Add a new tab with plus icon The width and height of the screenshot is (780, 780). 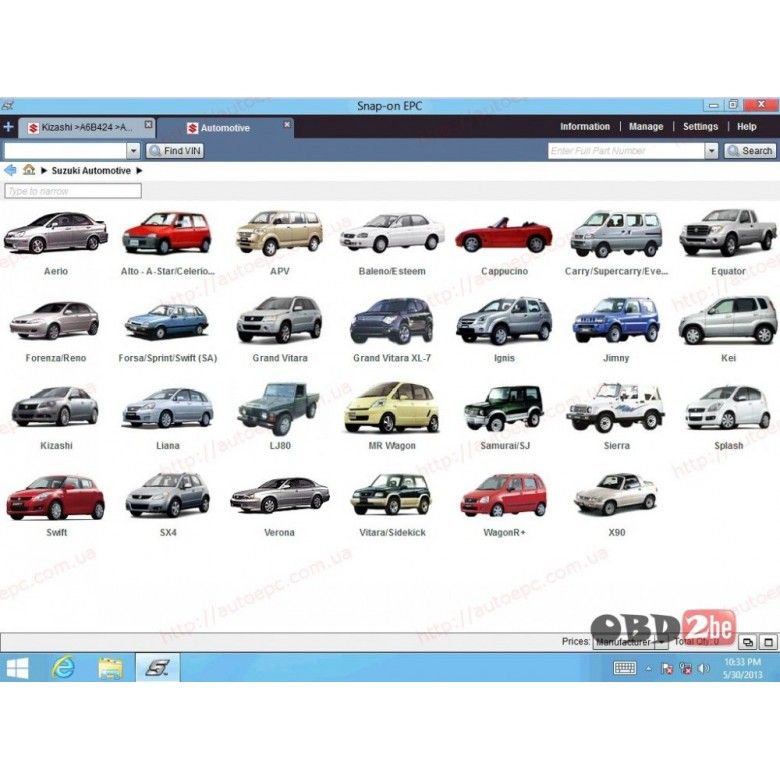click(8, 127)
